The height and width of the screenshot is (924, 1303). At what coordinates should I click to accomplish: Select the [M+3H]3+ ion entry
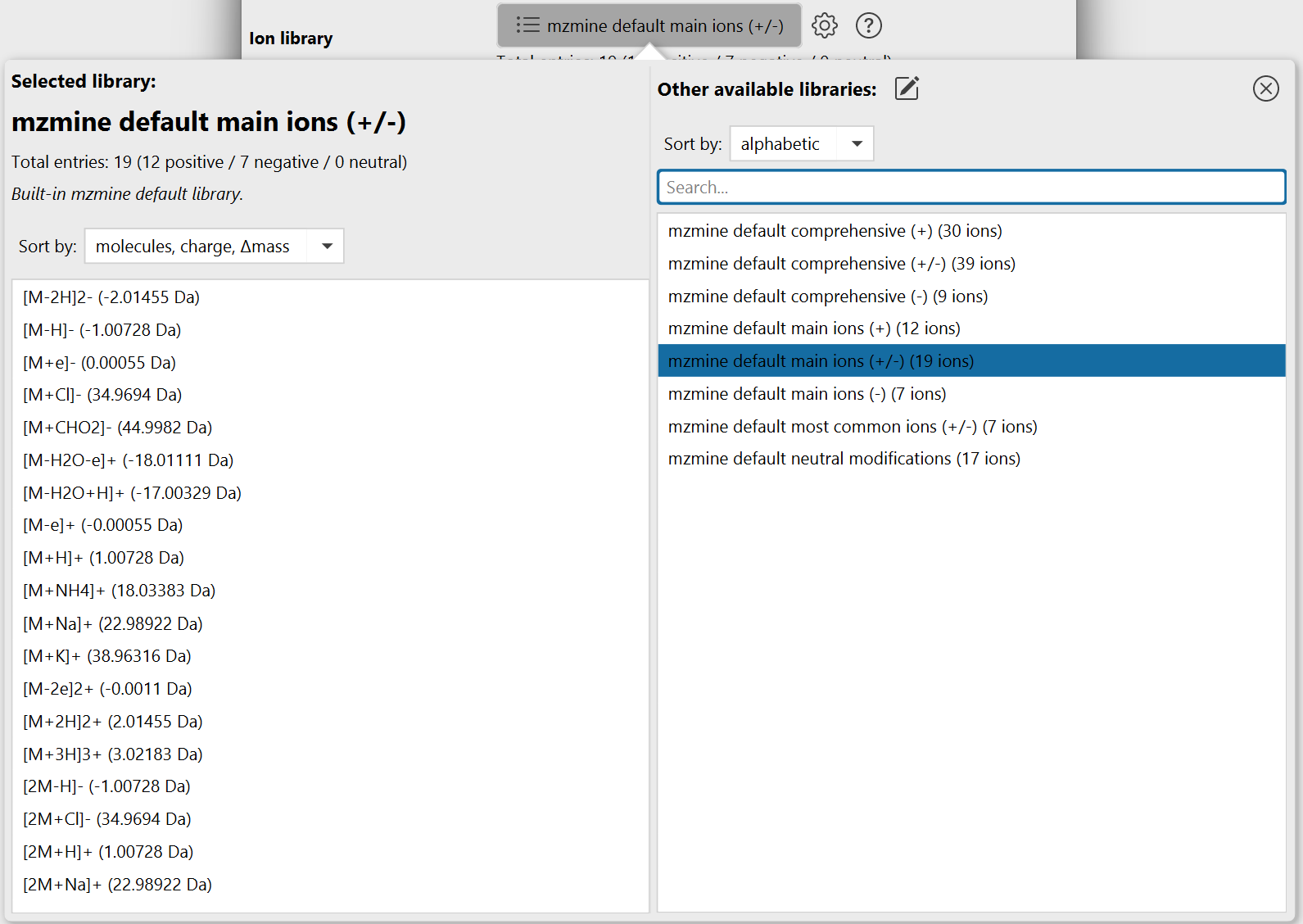tap(331, 754)
